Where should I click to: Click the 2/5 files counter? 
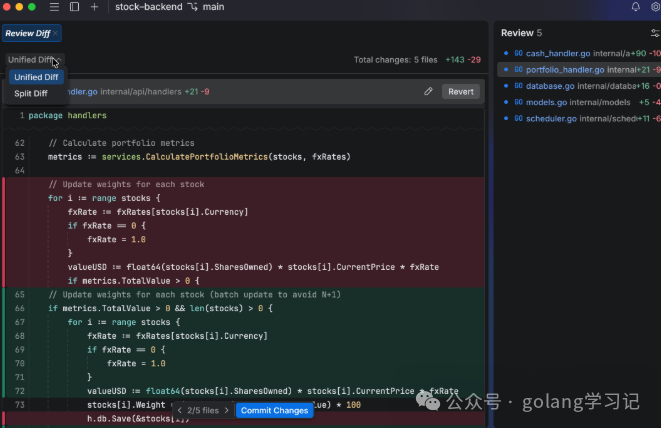(x=203, y=410)
